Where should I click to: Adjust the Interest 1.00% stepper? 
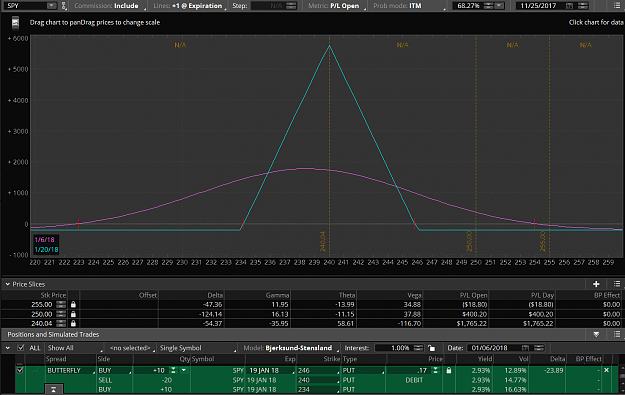coord(418,348)
